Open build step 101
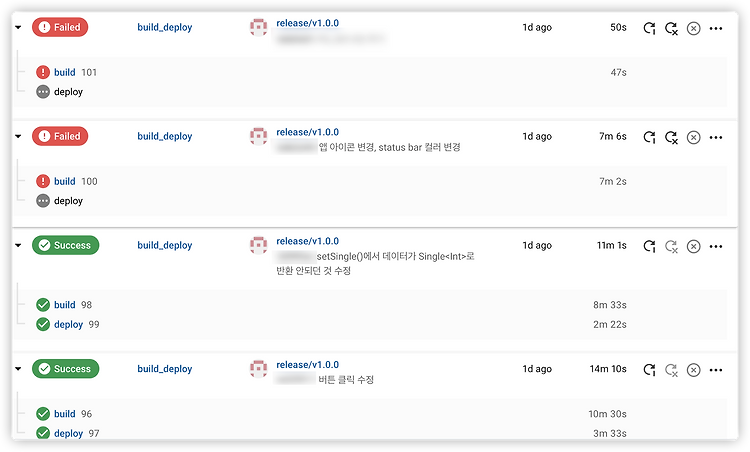Image resolution: width=750 pixels, height=452 pixels. pos(65,72)
